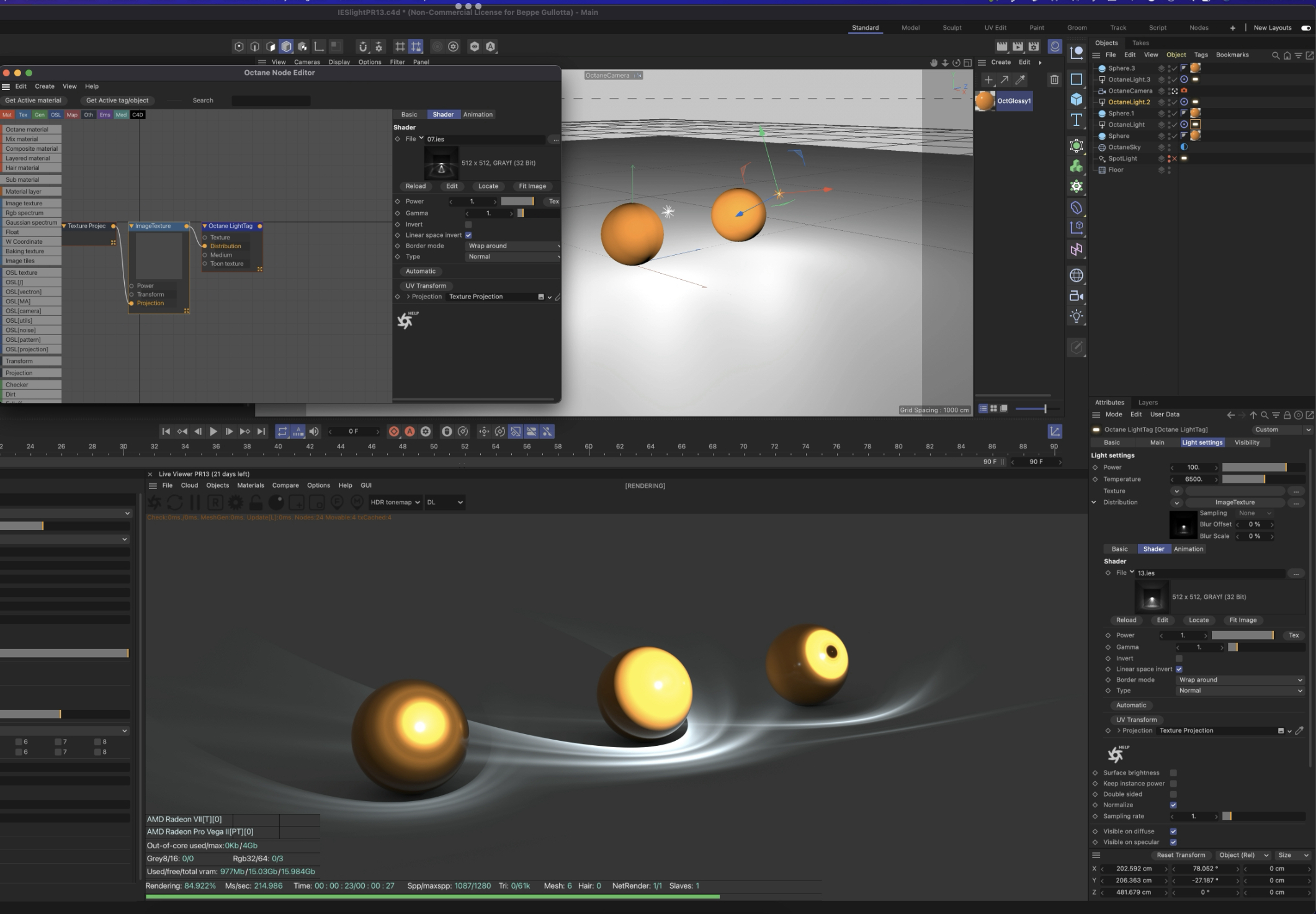The height and width of the screenshot is (914, 1316).
Task: Toggle the Normalize checkbox
Action: pyautogui.click(x=1173, y=805)
